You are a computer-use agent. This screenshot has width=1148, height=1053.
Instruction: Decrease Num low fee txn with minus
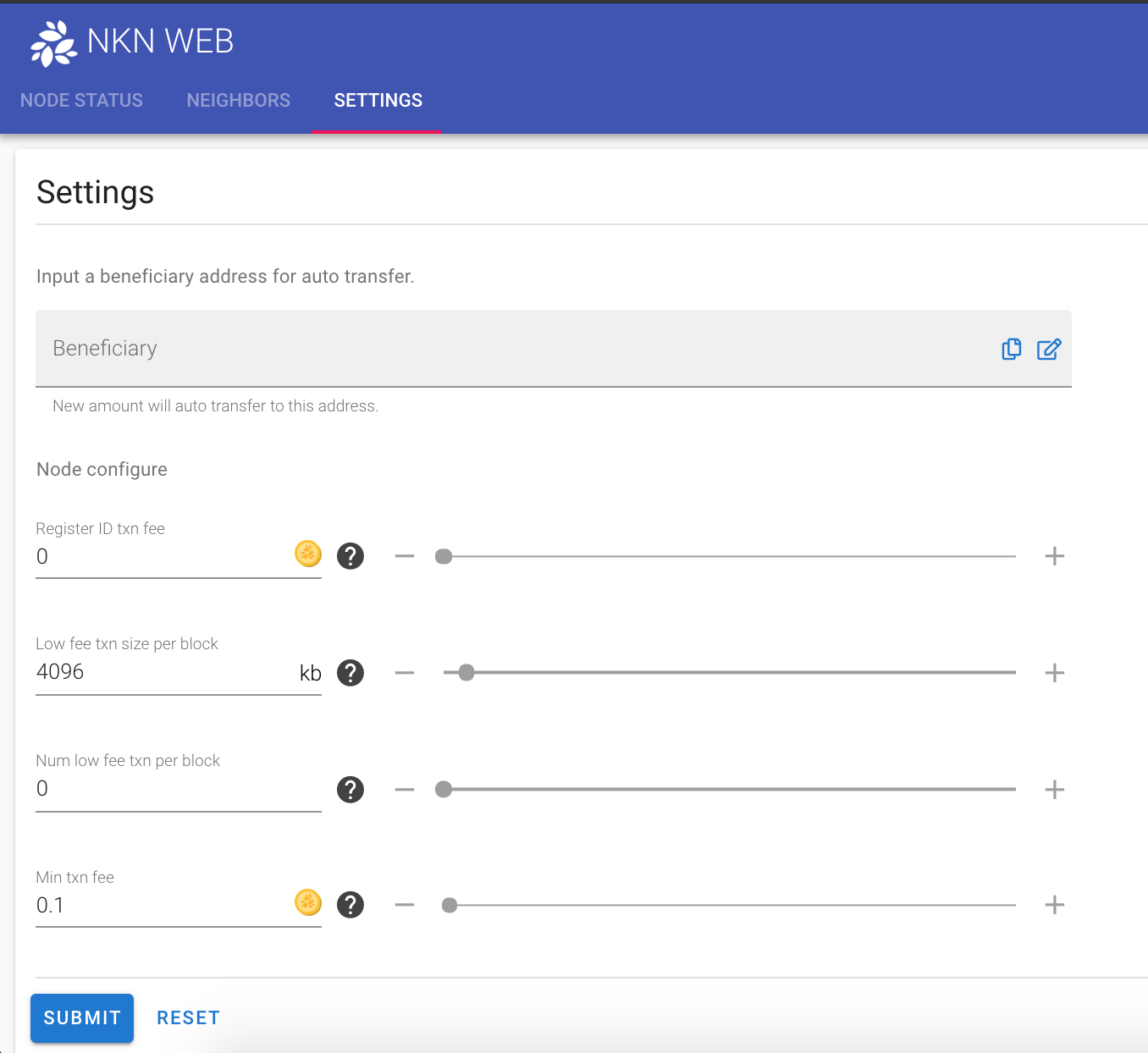click(405, 790)
